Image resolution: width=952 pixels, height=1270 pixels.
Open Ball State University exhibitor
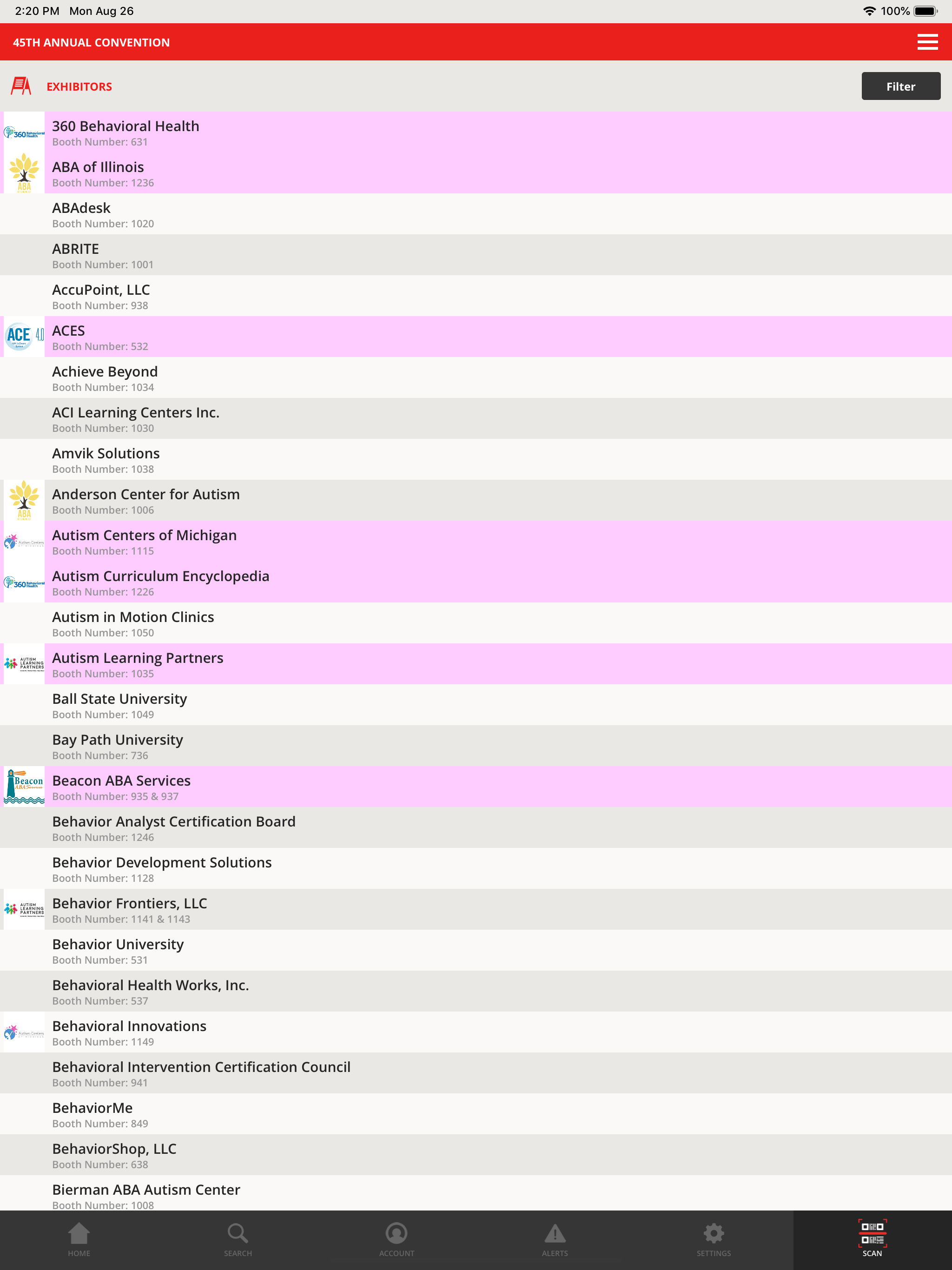476,705
